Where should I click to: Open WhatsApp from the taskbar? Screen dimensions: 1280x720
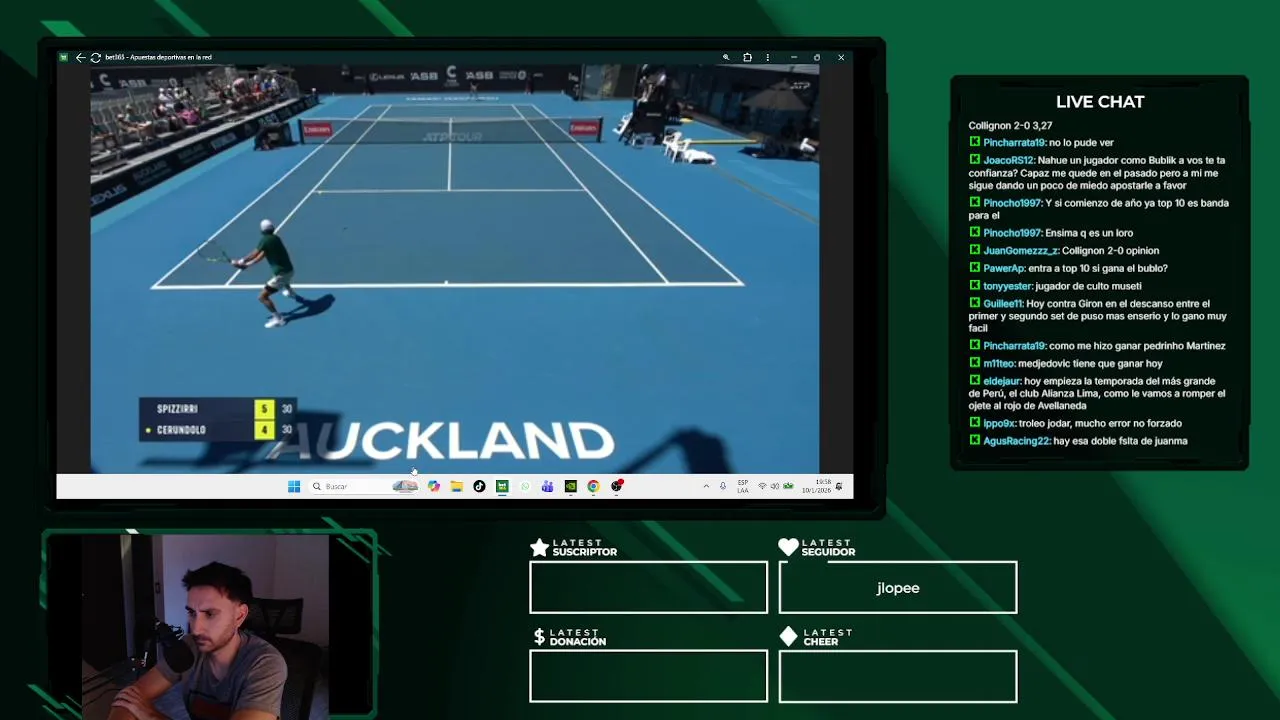[525, 486]
